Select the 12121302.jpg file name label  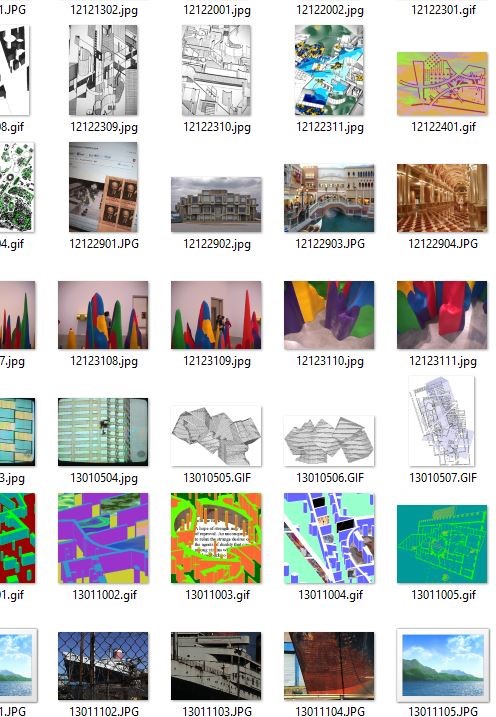coord(104,10)
